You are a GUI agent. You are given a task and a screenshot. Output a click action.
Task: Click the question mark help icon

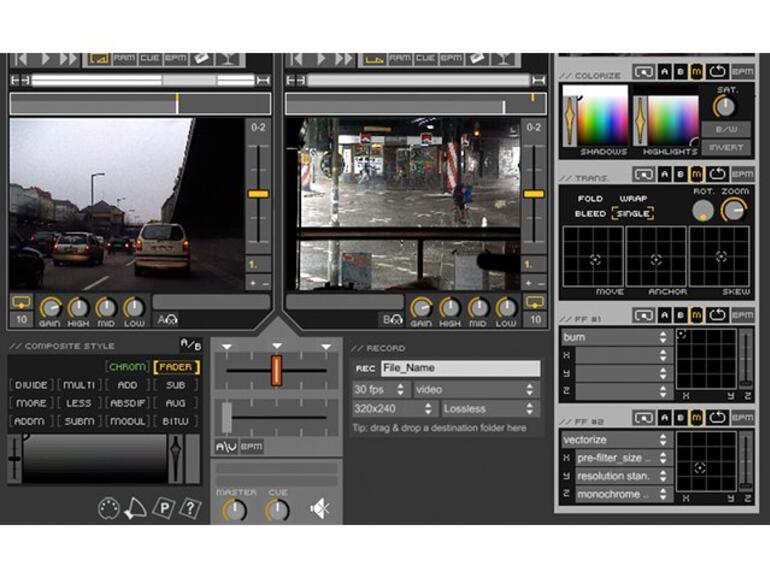click(x=190, y=508)
